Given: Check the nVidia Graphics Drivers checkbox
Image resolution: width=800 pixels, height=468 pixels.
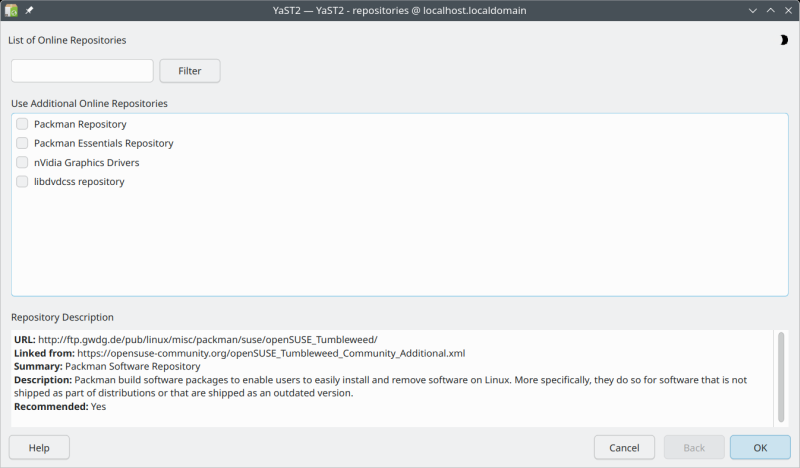Looking at the screenshot, I should point(22,162).
